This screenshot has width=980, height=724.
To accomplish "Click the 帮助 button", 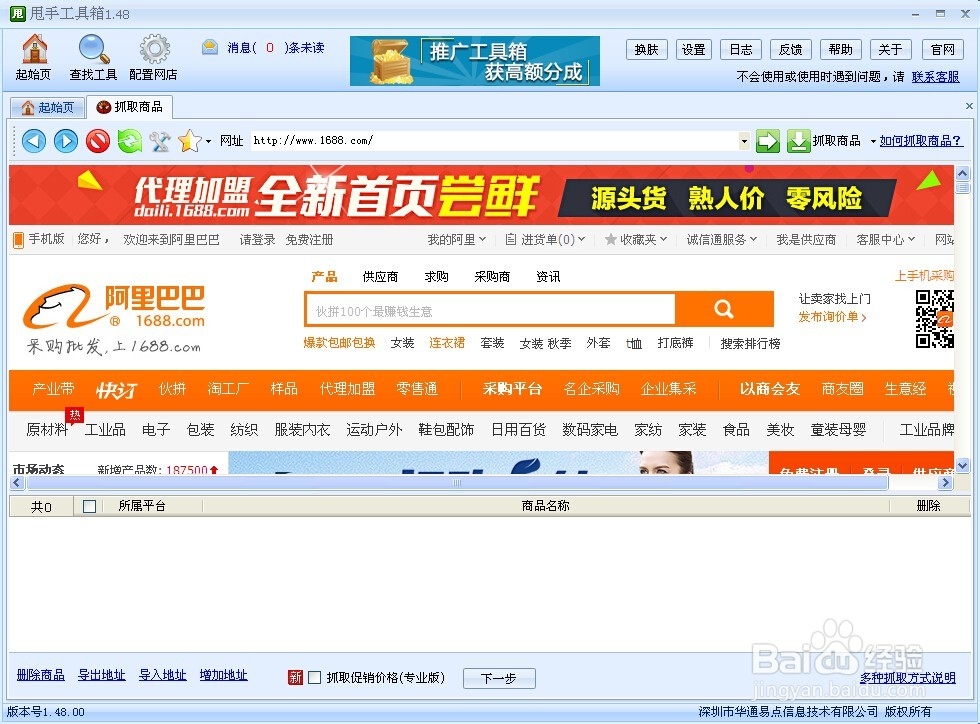I will [x=841, y=49].
